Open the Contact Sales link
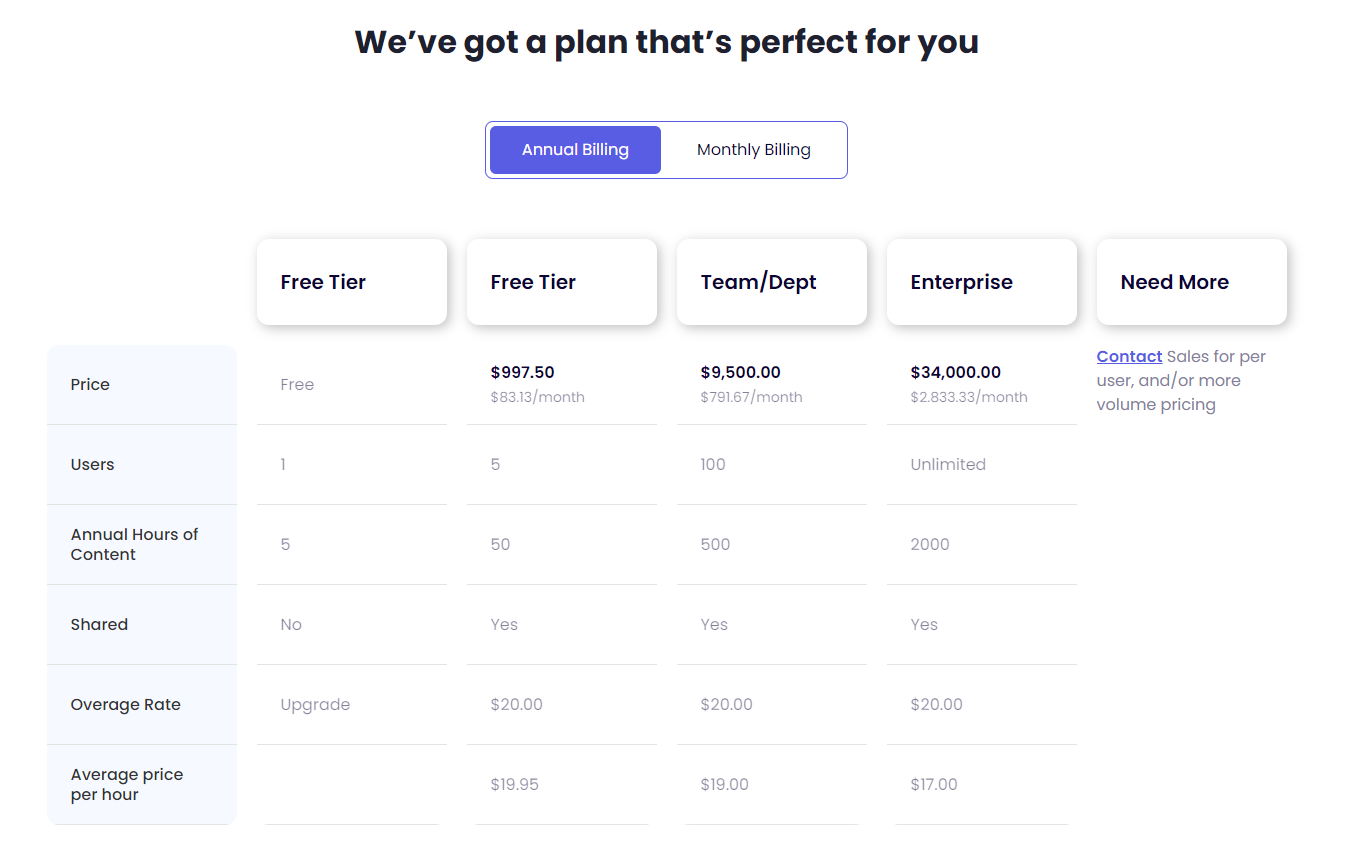The image size is (1350, 852). (x=1129, y=356)
